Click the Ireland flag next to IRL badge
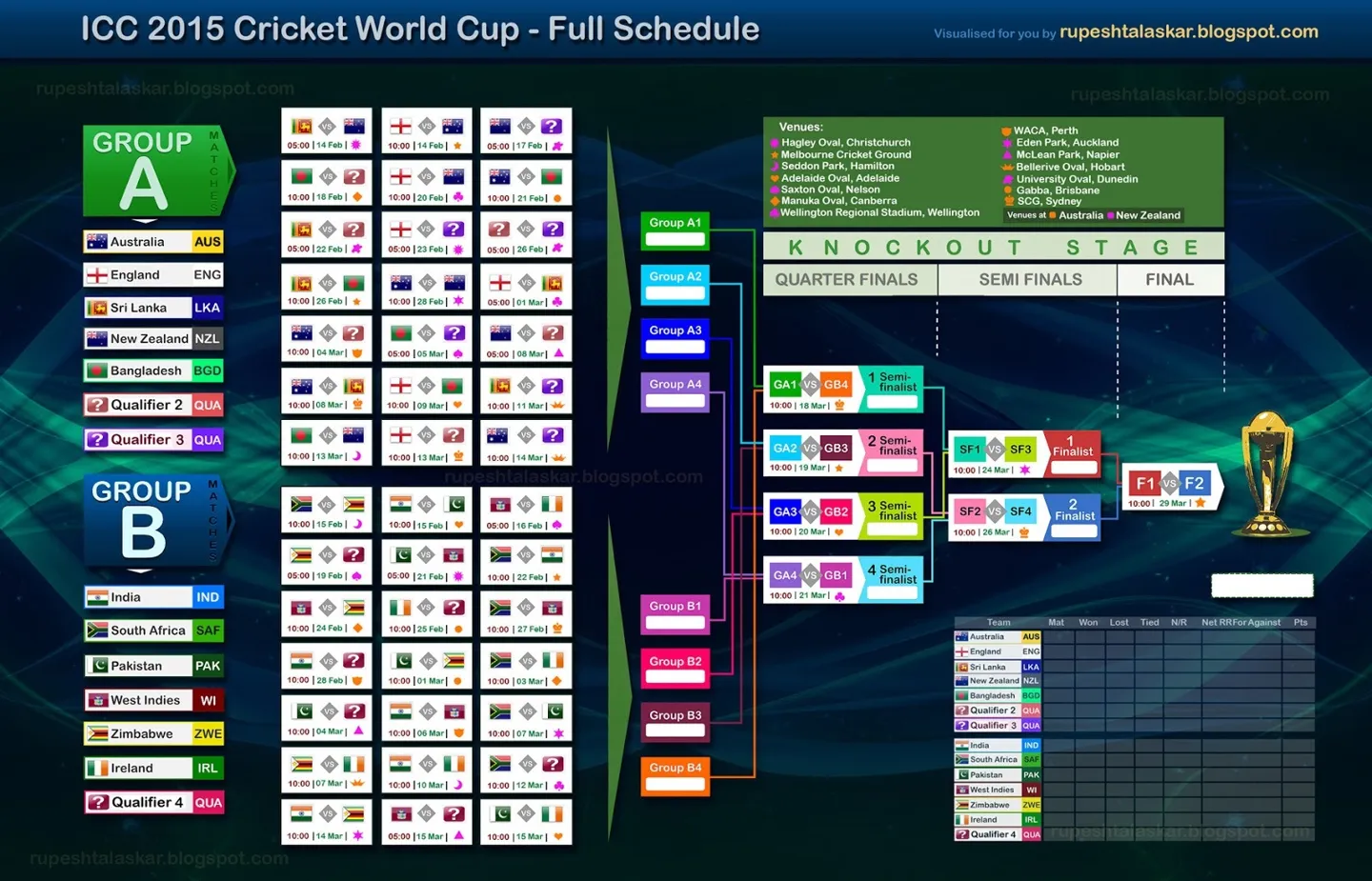 pyautogui.click(x=97, y=768)
